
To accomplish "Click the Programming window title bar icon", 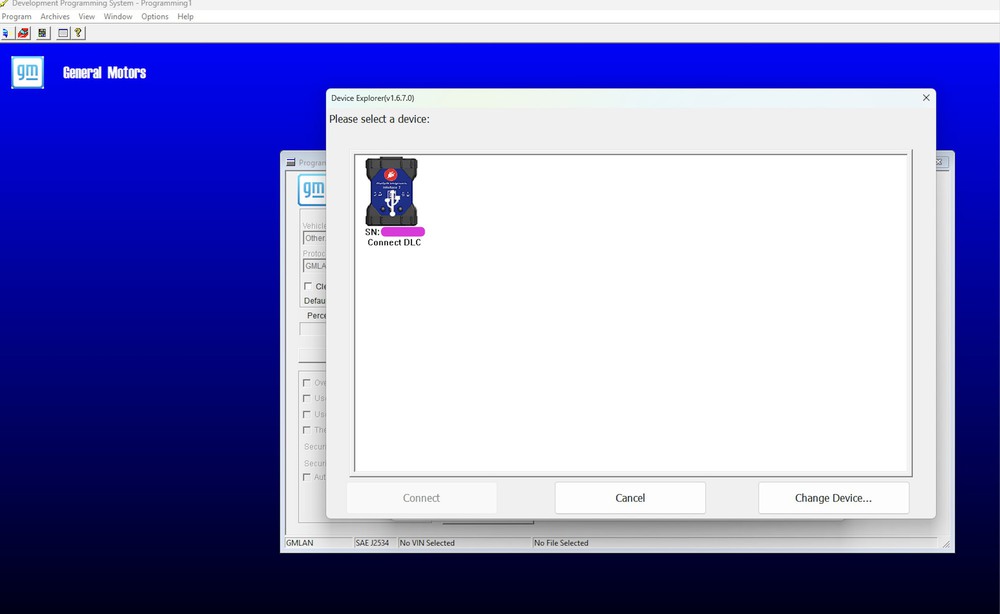I will click(291, 163).
